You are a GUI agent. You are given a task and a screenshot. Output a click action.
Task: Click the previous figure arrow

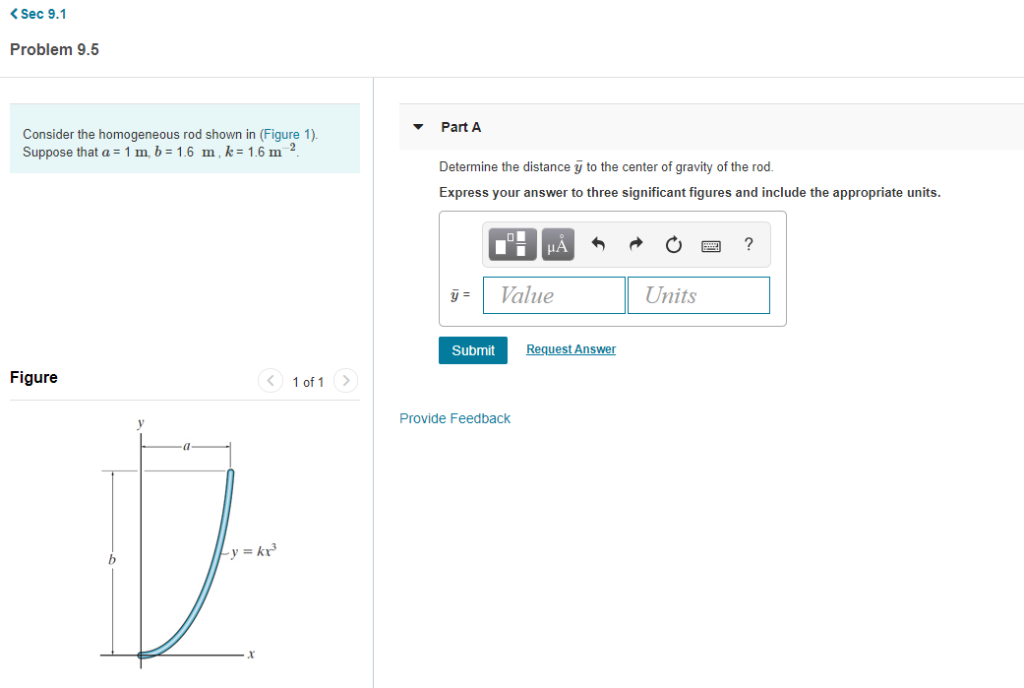click(x=270, y=381)
